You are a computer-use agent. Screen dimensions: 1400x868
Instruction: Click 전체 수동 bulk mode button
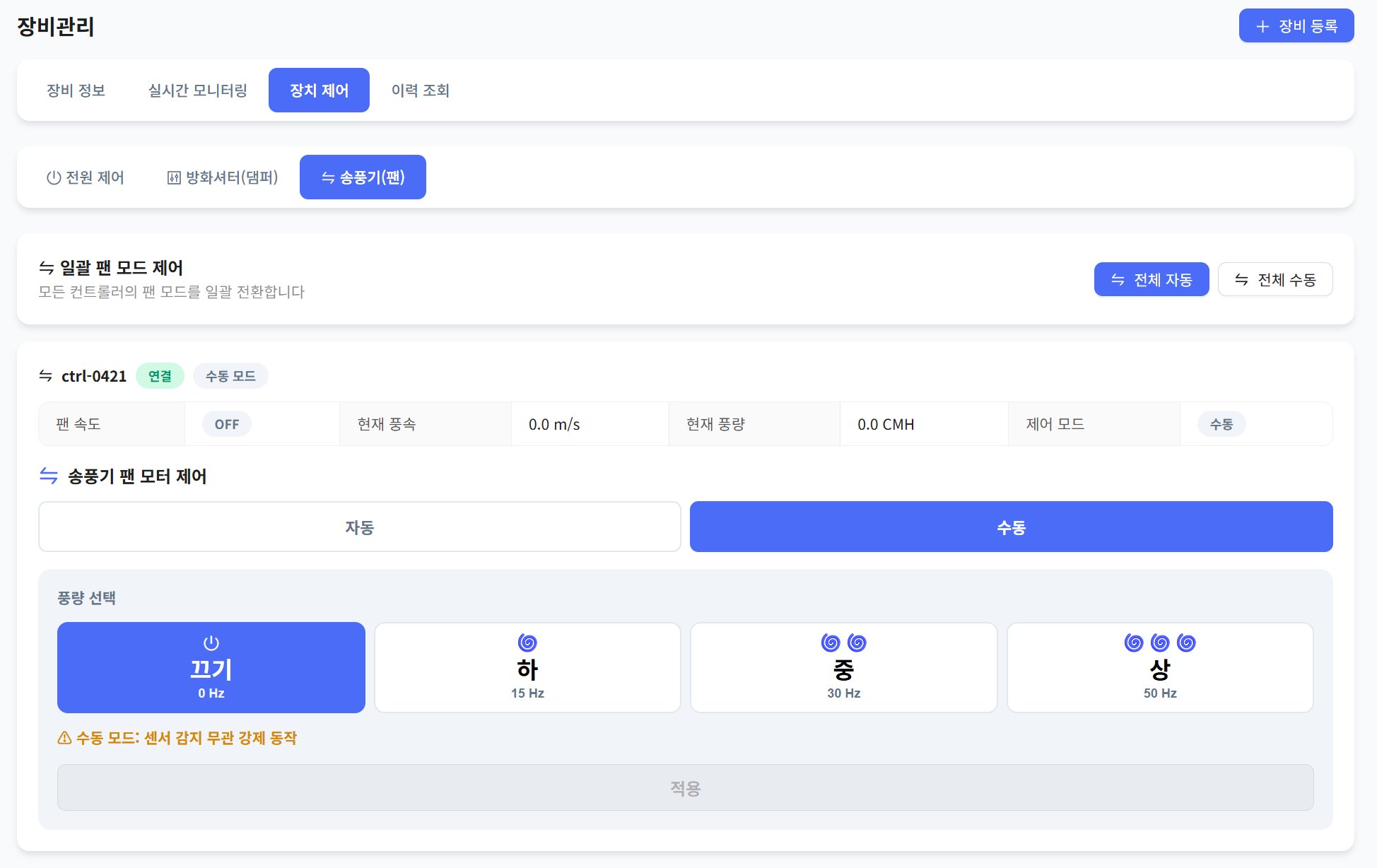pos(1275,280)
